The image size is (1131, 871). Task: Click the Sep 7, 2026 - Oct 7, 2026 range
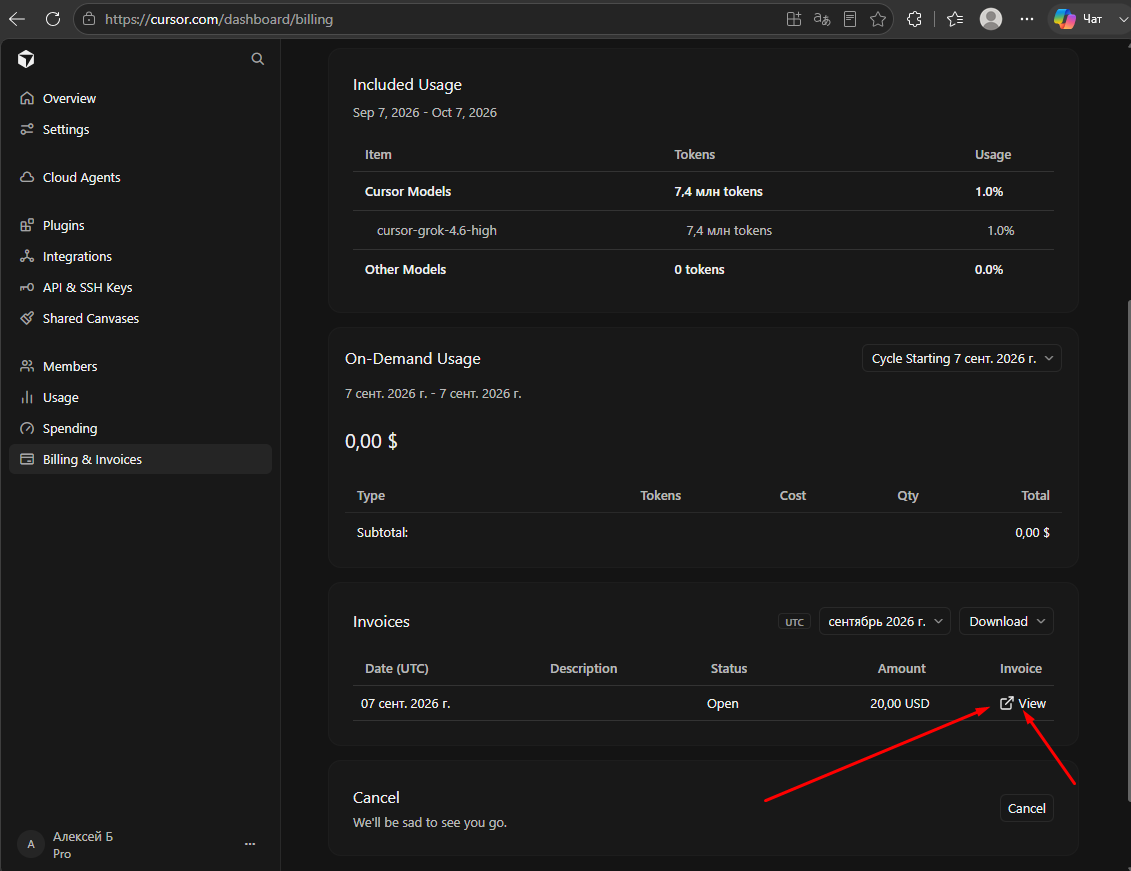[425, 112]
